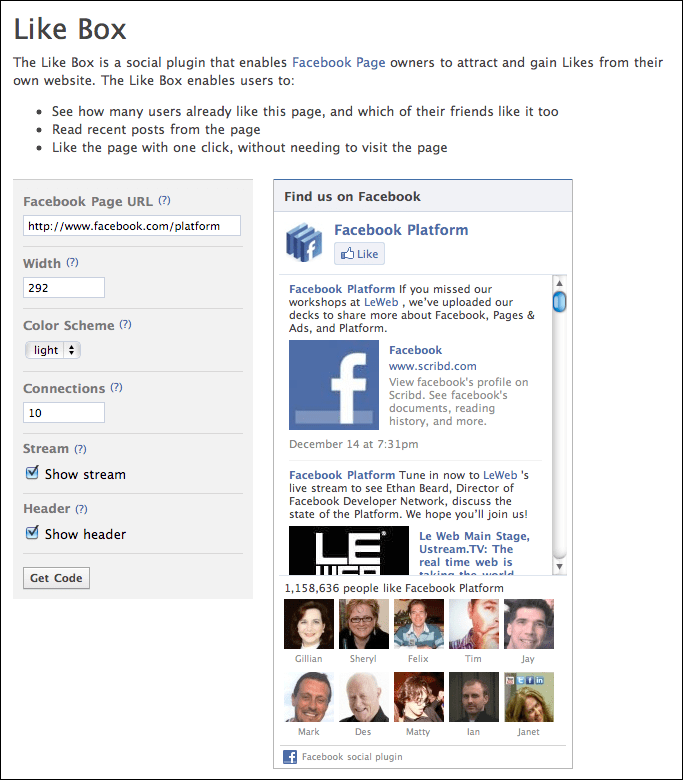
Task: Open the Facebook Page link in description
Action: tap(338, 63)
